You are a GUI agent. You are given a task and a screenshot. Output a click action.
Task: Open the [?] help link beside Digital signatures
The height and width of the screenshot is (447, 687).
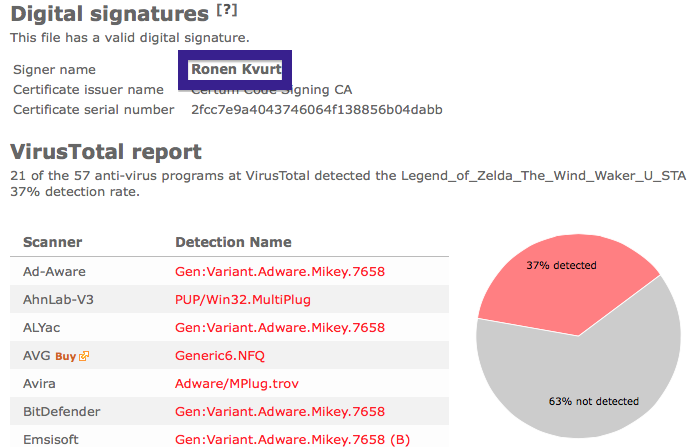(x=227, y=10)
